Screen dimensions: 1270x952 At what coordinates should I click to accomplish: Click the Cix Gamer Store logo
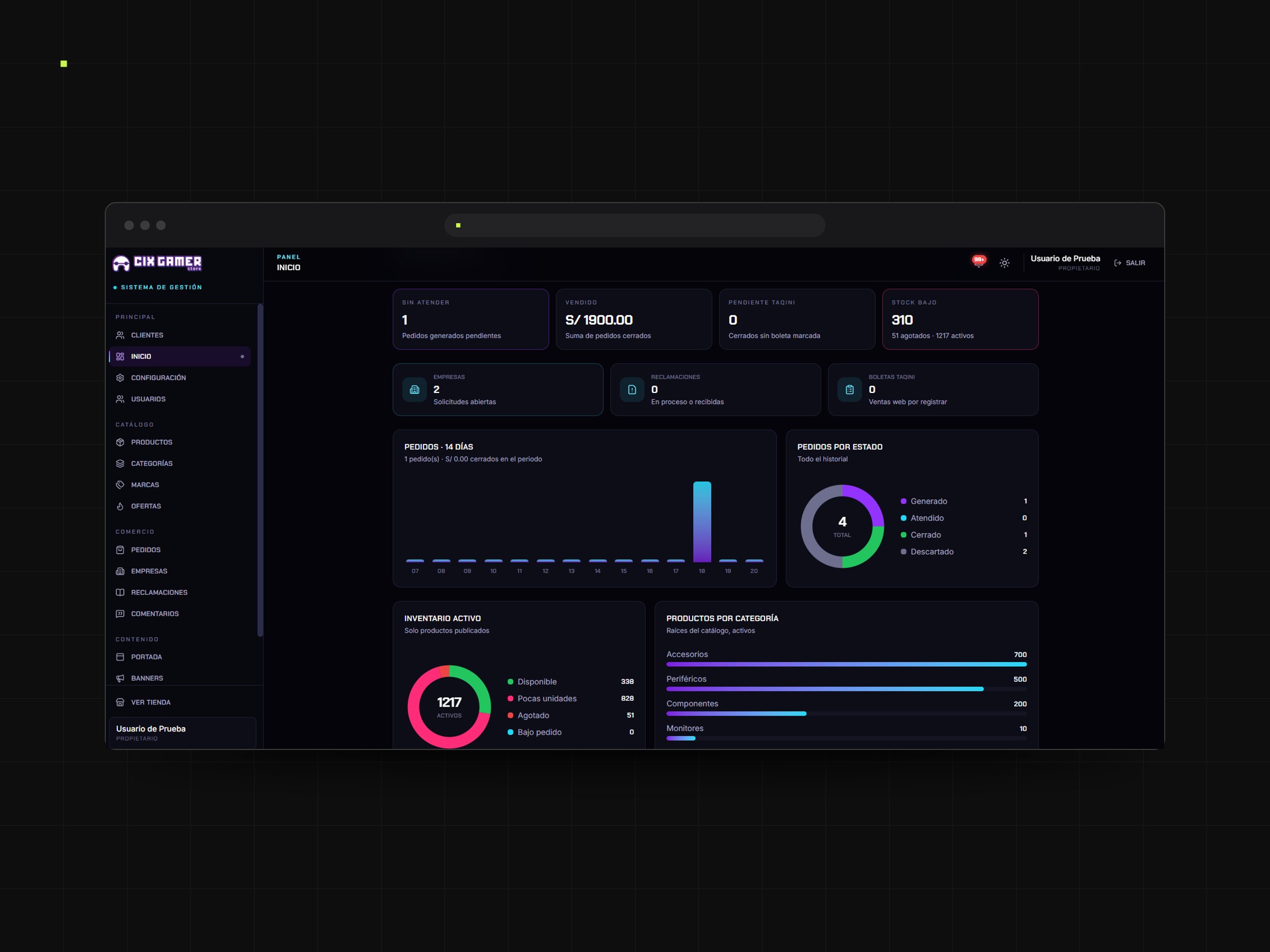click(157, 263)
